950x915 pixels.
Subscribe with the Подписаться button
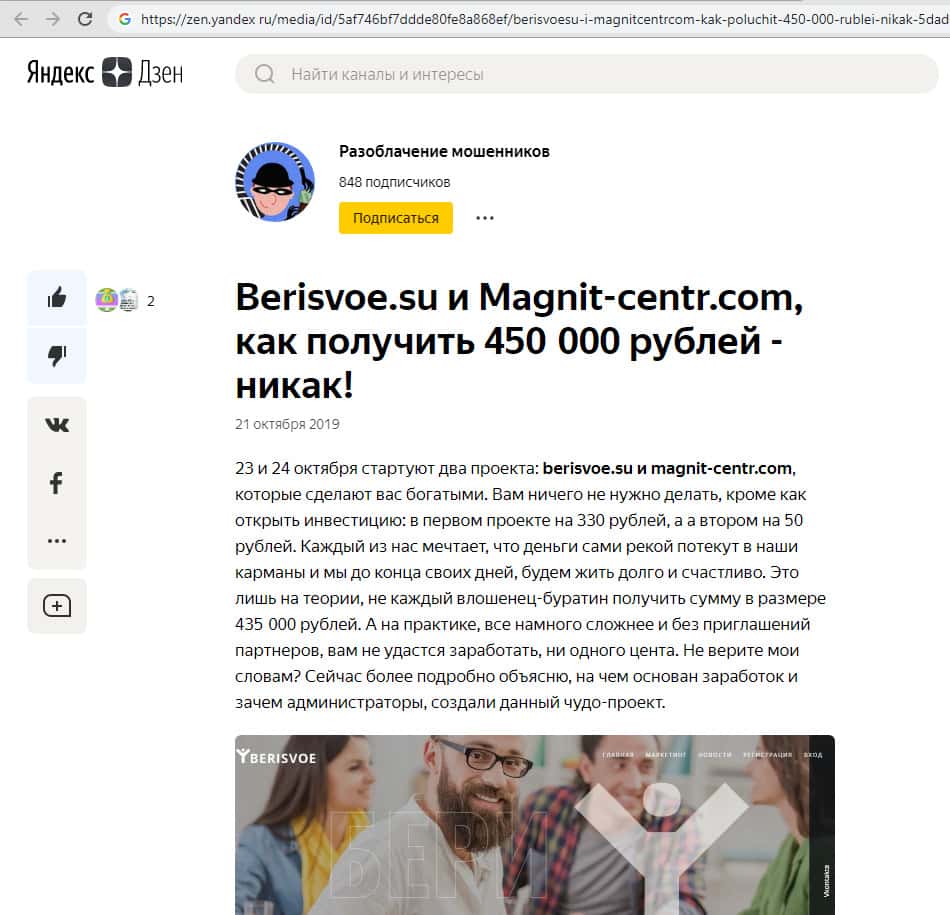point(396,218)
